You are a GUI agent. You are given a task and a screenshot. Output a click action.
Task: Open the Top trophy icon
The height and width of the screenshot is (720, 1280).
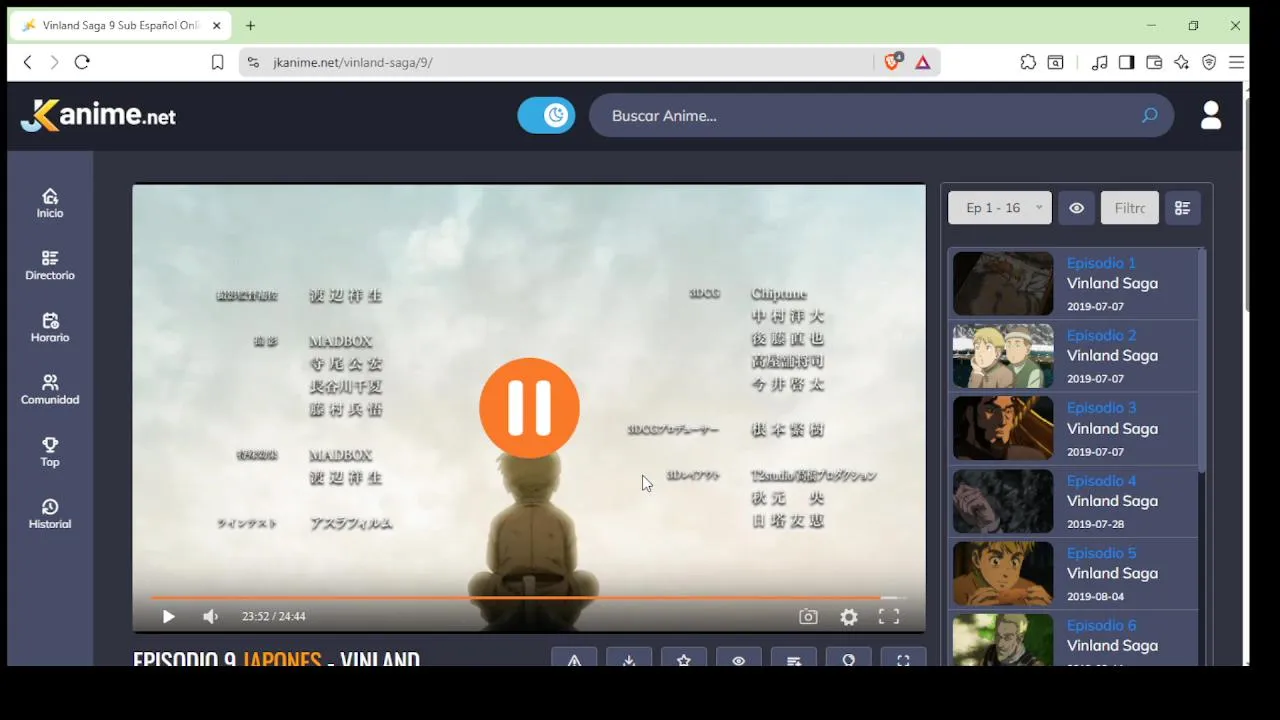50,451
